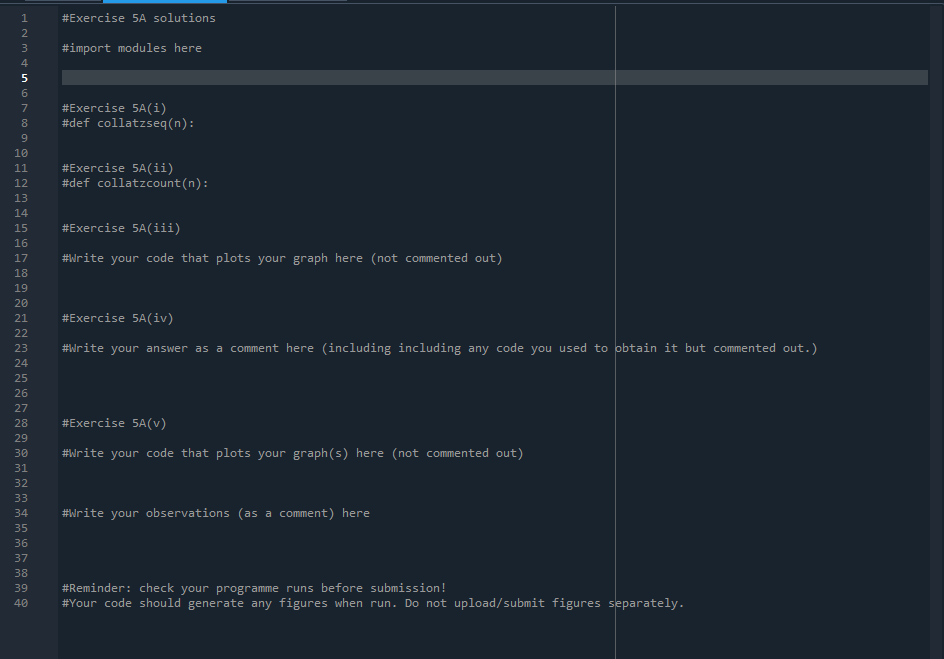Click the comment '#Exercise 5A solutions'

(138, 17)
